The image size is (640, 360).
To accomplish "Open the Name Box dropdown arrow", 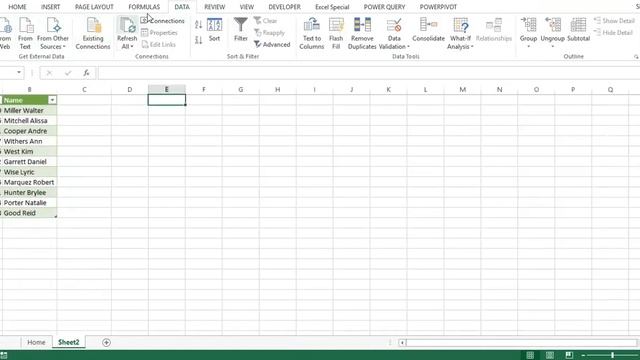I will (19, 73).
